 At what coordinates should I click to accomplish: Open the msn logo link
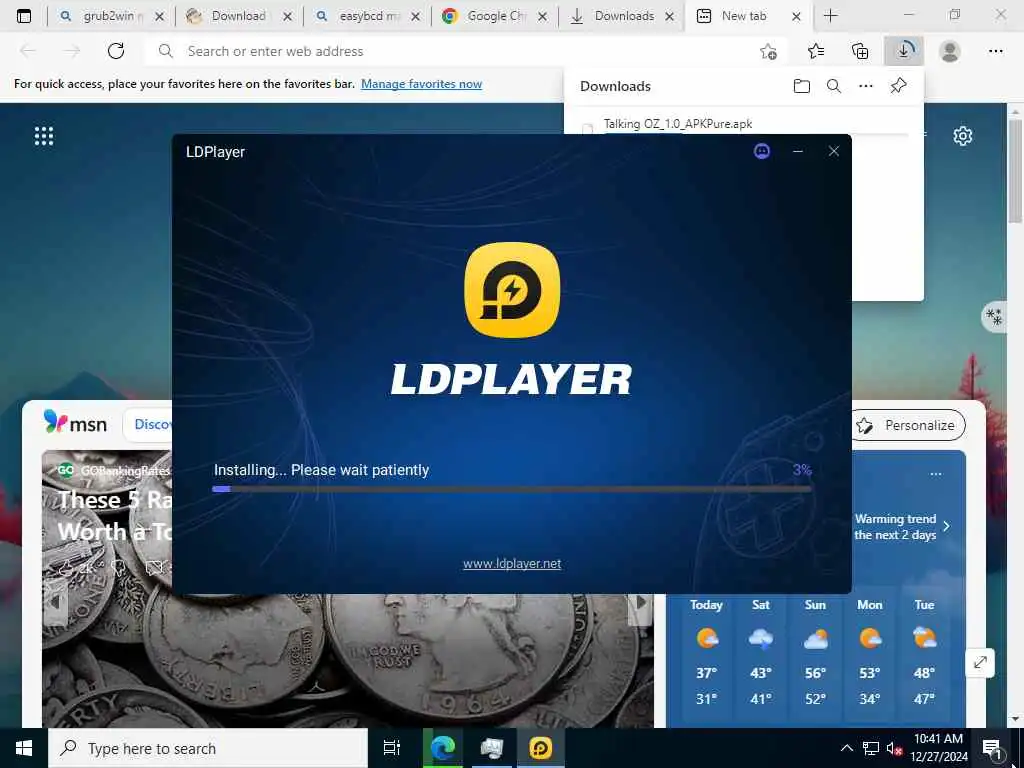click(75, 423)
